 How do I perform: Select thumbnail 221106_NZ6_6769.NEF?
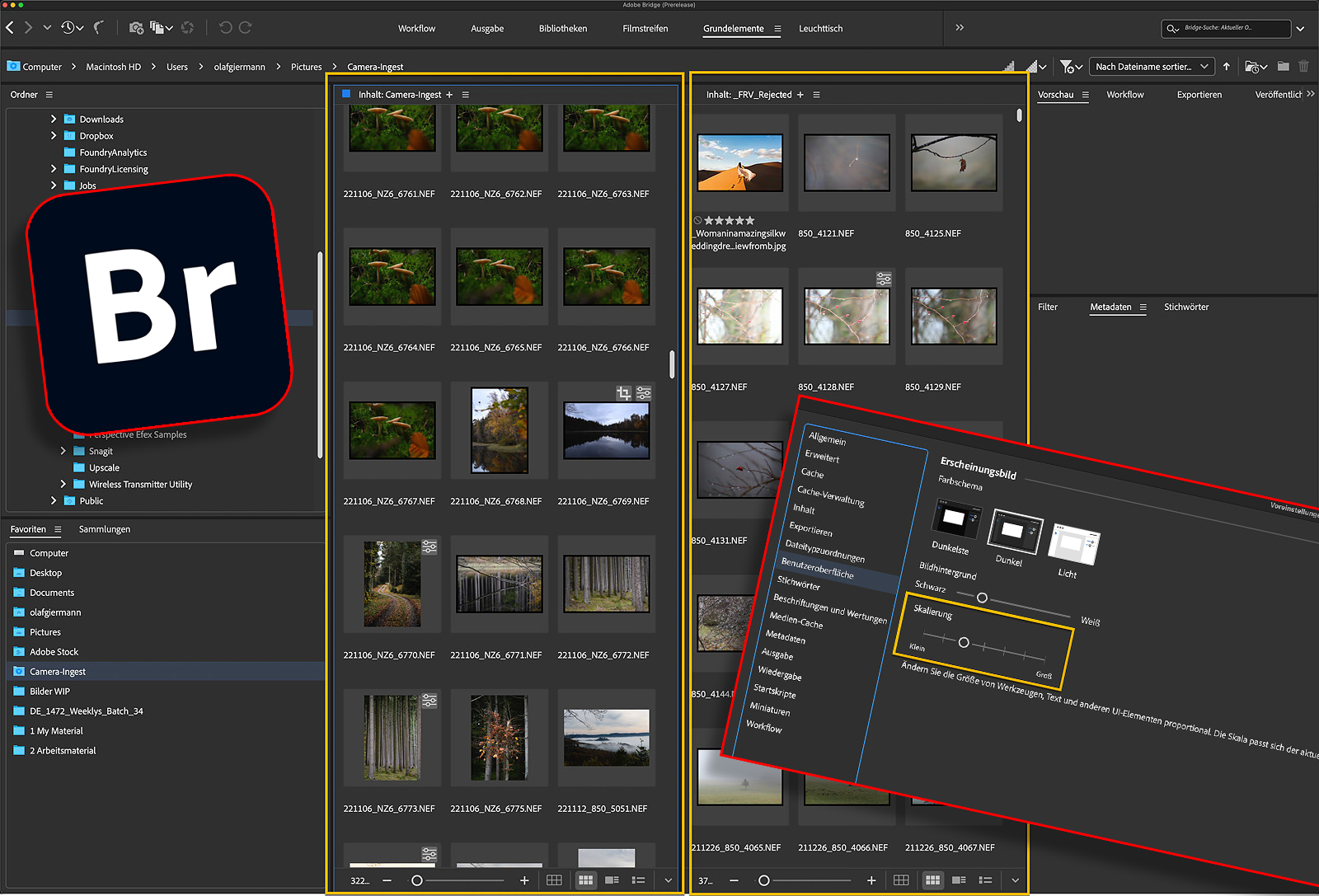click(x=606, y=431)
